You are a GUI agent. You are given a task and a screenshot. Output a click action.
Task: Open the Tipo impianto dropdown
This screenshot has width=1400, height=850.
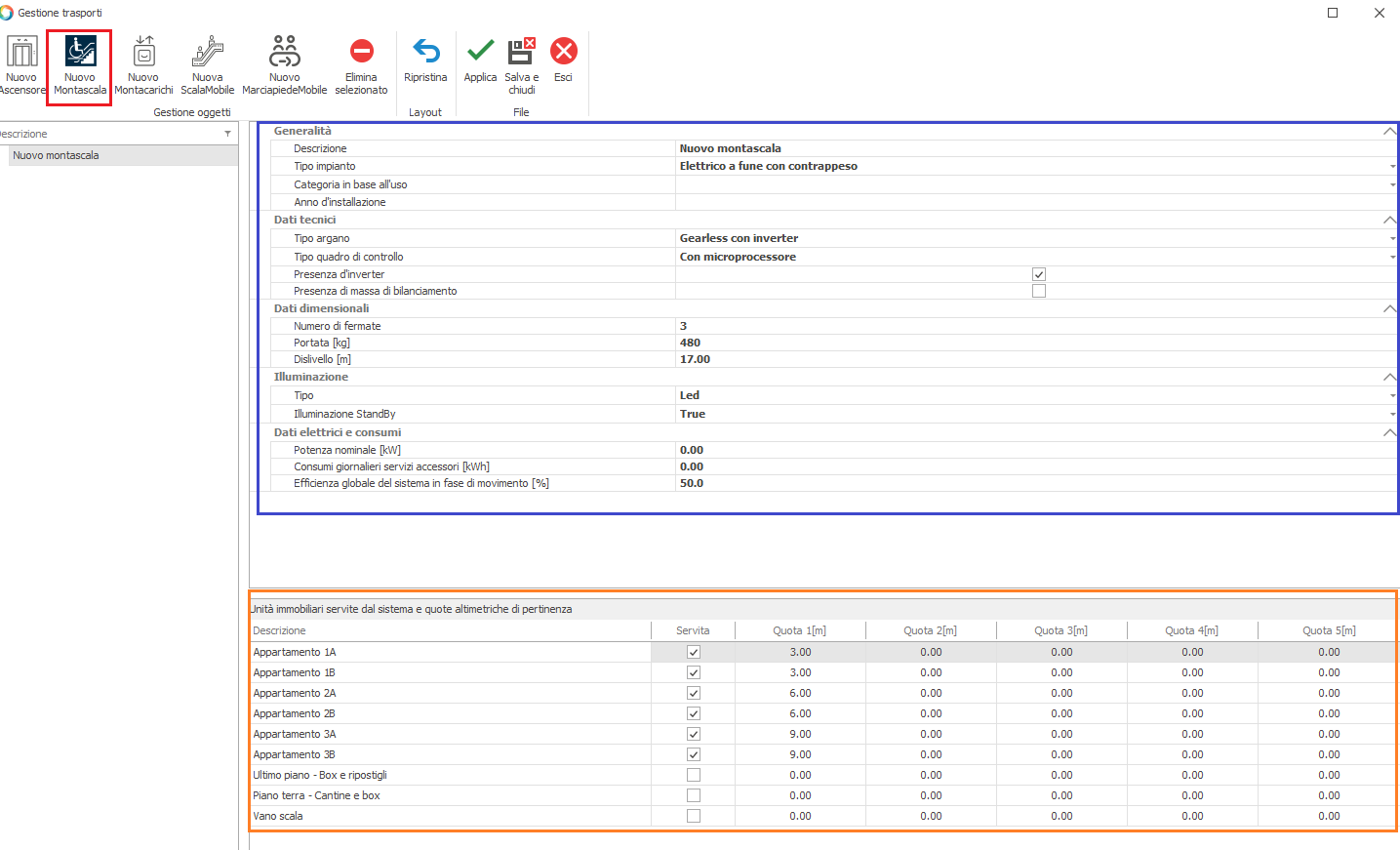[1392, 167]
